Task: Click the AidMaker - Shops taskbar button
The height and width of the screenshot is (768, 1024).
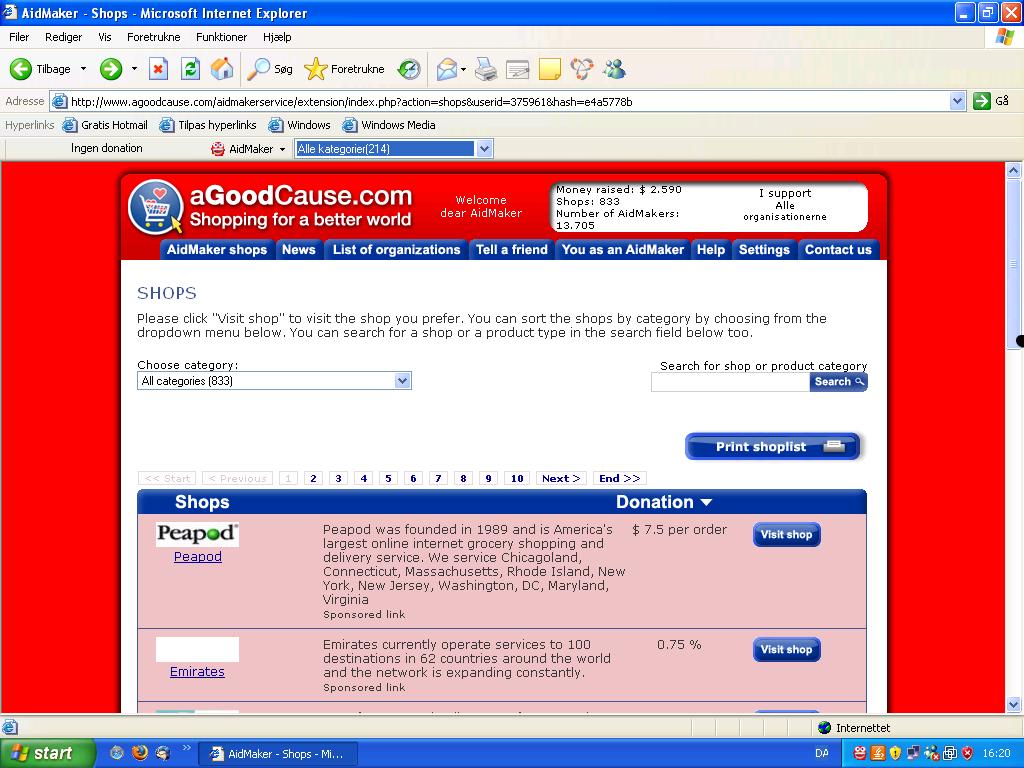Action: pos(278,754)
